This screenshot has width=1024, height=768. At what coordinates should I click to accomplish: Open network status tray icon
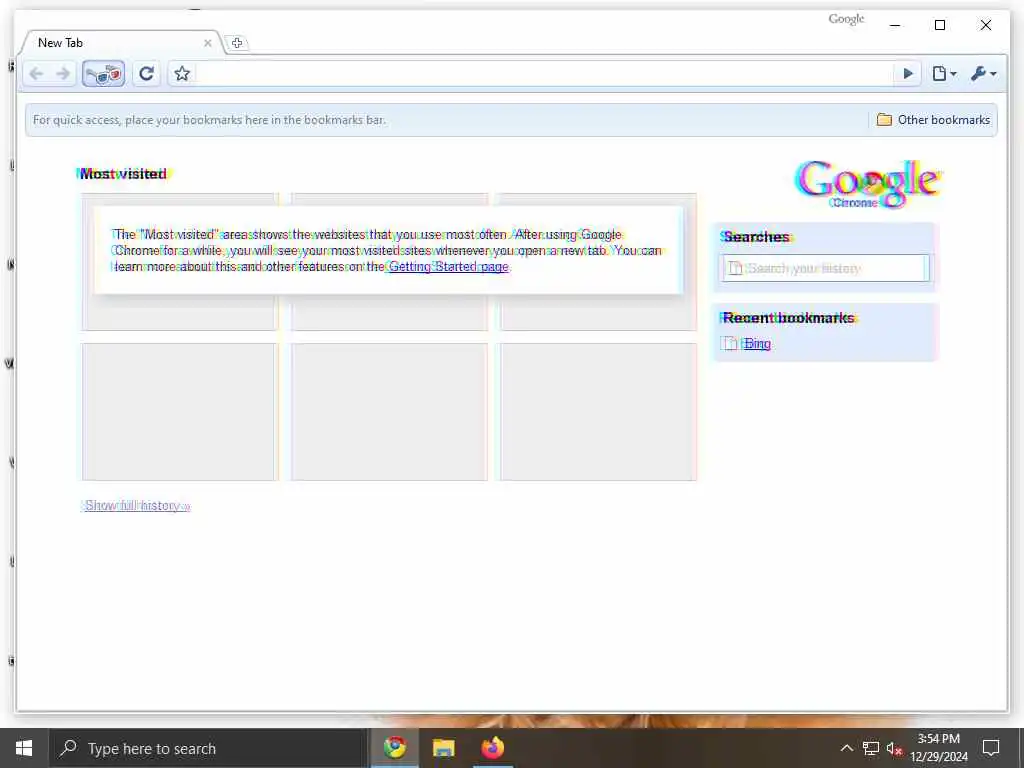click(871, 748)
